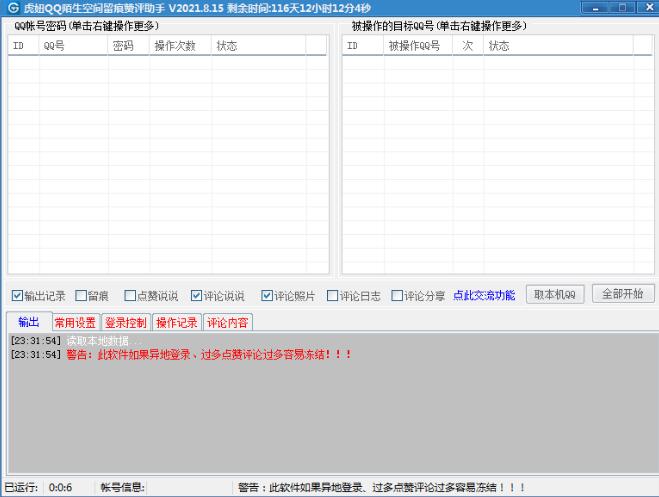
Task: Click 状态 column header in target list
Action: pos(559,45)
